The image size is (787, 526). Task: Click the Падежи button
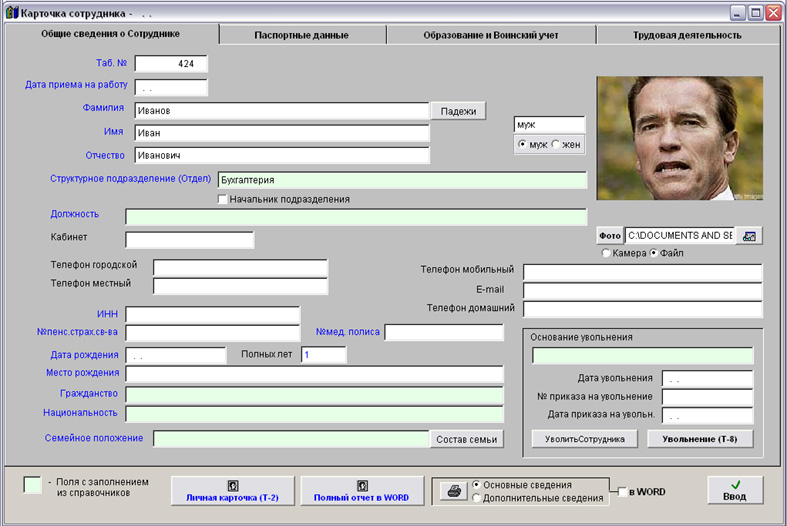pyautogui.click(x=459, y=110)
